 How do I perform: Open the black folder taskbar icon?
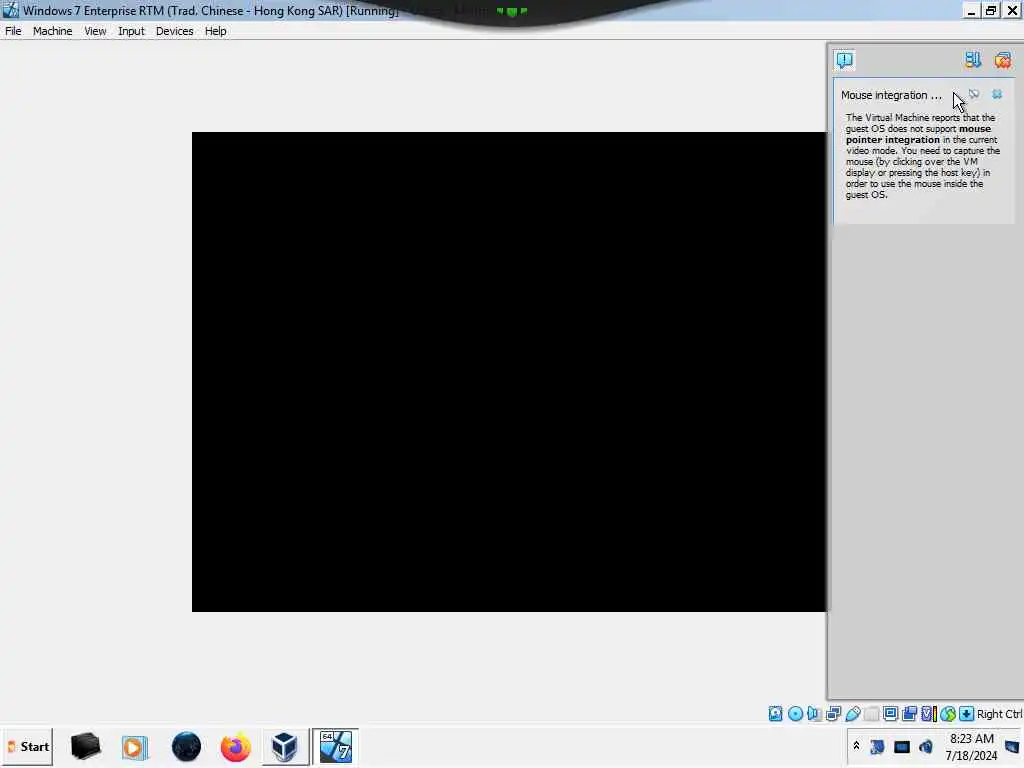click(x=86, y=746)
